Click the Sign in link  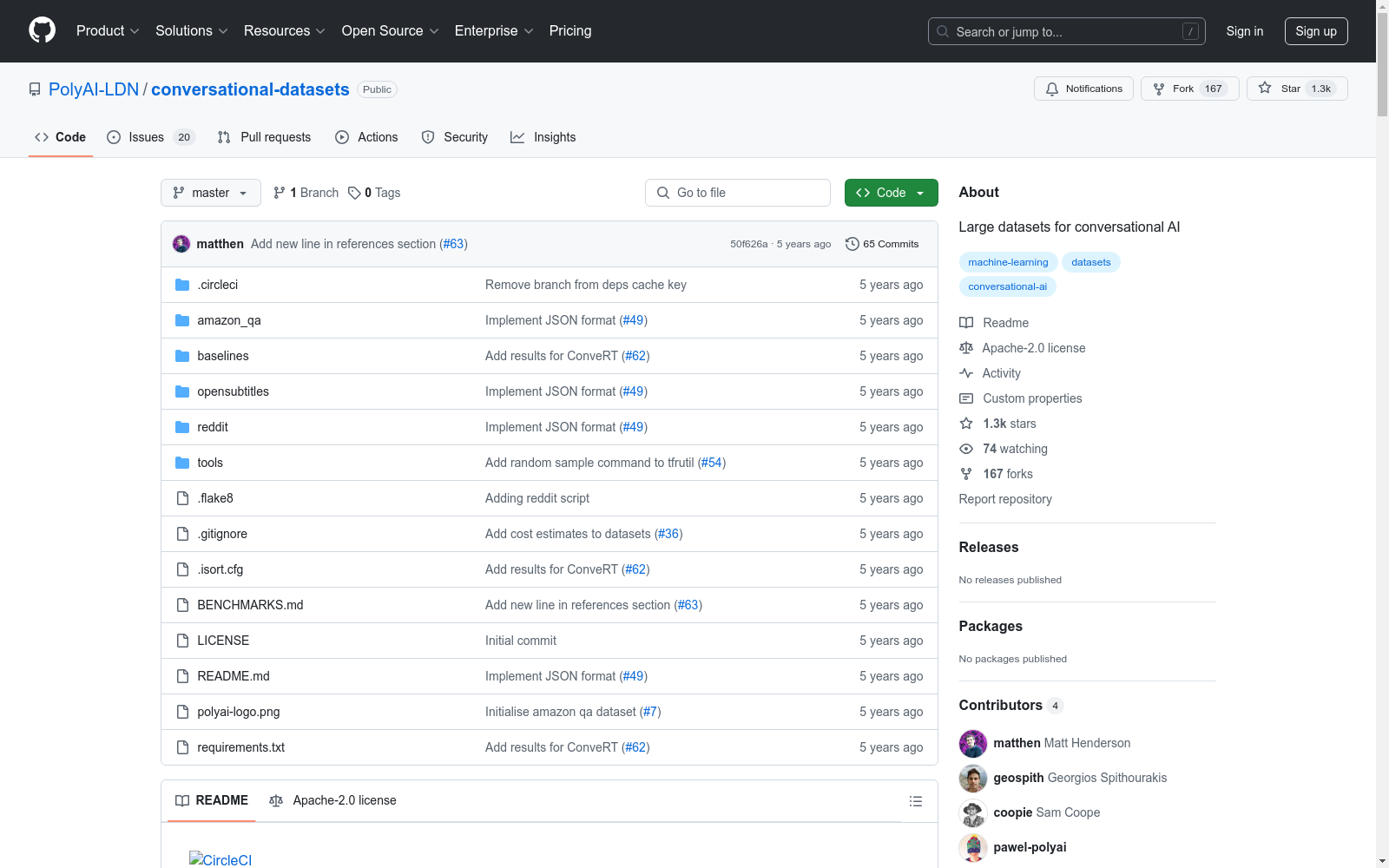pyautogui.click(x=1245, y=31)
